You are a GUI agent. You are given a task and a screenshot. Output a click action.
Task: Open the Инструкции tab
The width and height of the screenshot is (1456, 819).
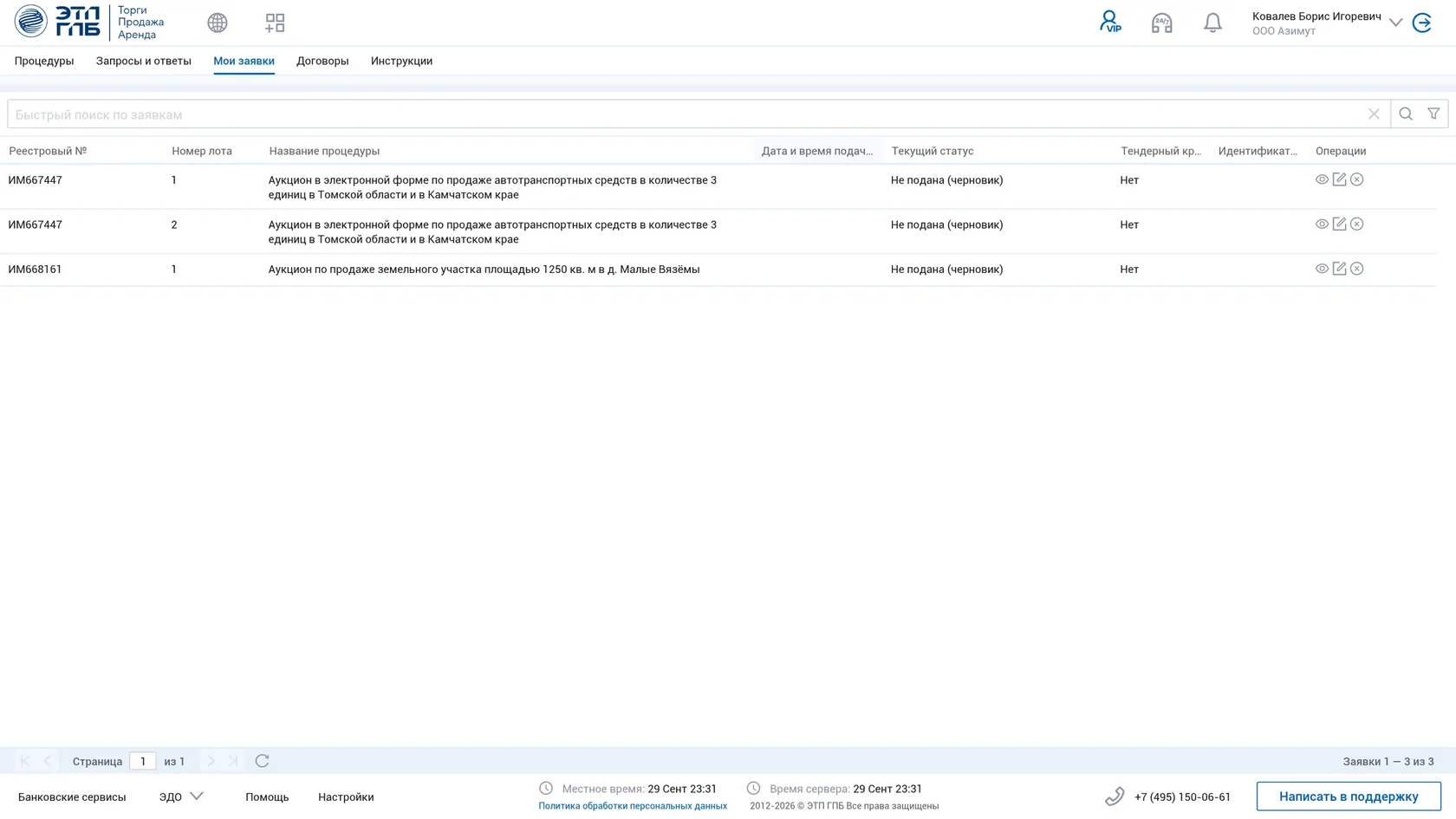tap(401, 61)
